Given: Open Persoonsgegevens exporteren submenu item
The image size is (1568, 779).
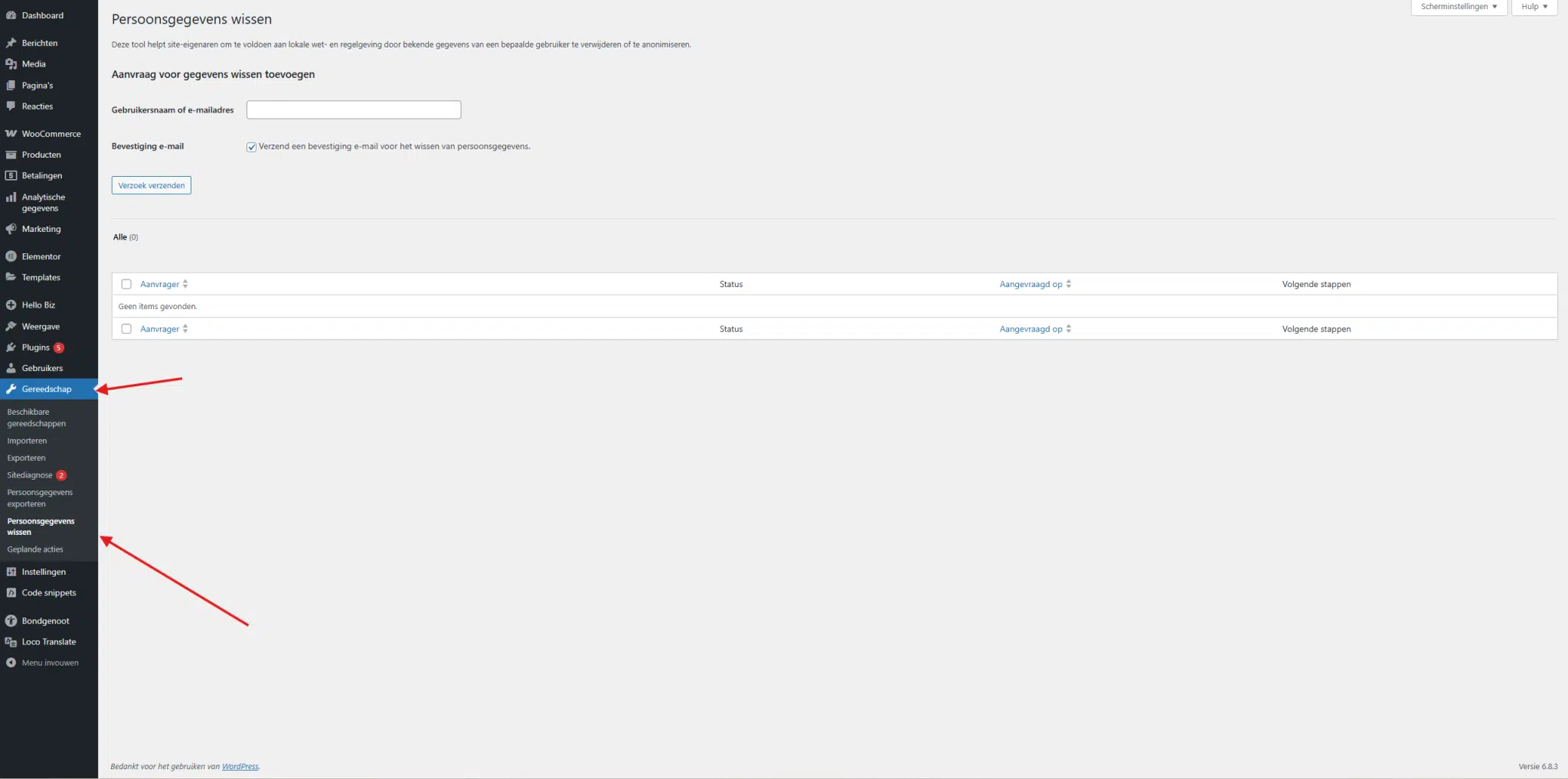Looking at the screenshot, I should (x=40, y=498).
